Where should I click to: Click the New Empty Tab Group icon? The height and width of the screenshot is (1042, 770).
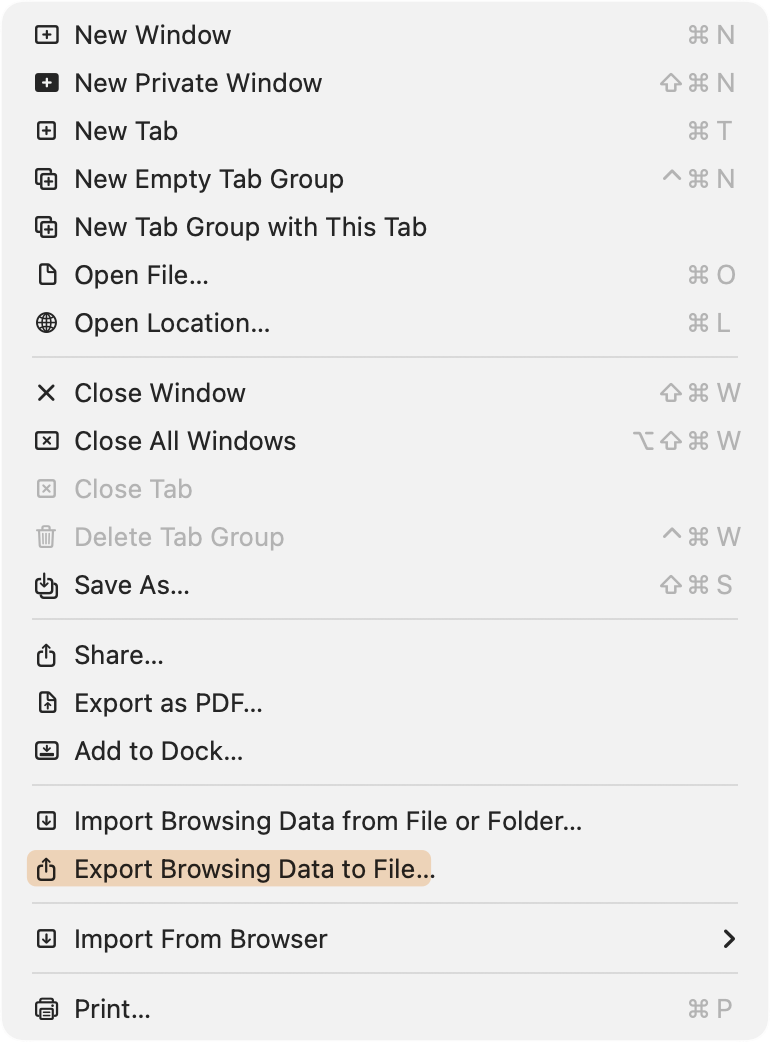click(46, 179)
